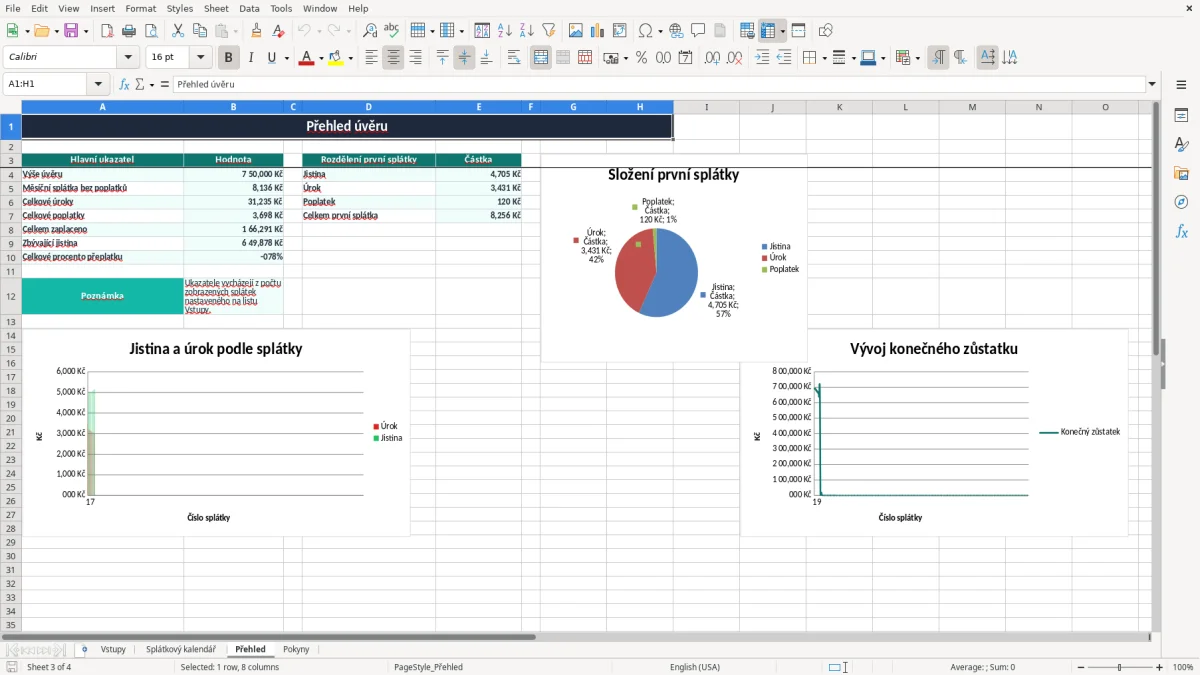Open Find and Replace tool
Viewport: 1200px width, 675px height.
[370, 31]
